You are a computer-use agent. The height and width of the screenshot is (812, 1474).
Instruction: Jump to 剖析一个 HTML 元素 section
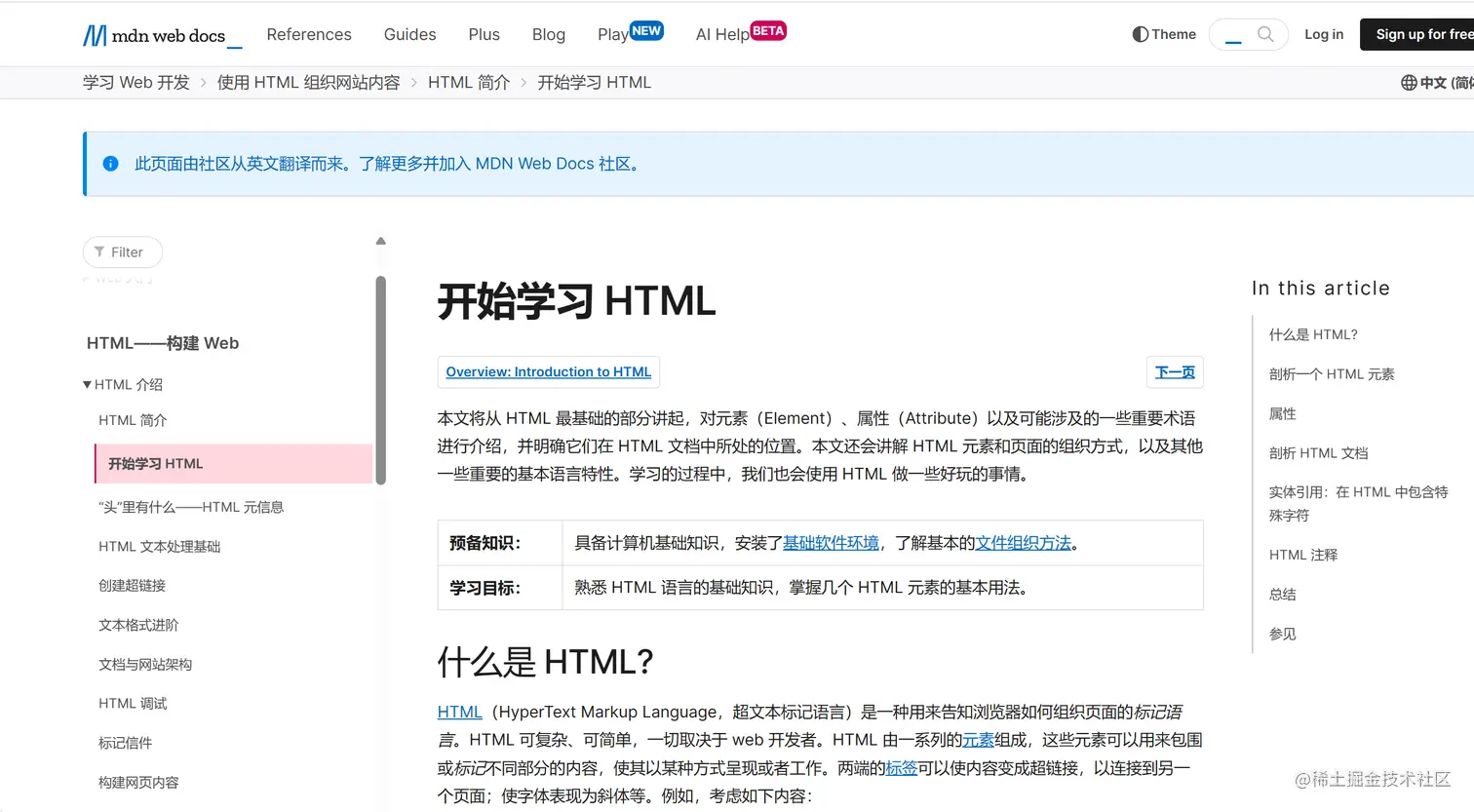point(1332,374)
